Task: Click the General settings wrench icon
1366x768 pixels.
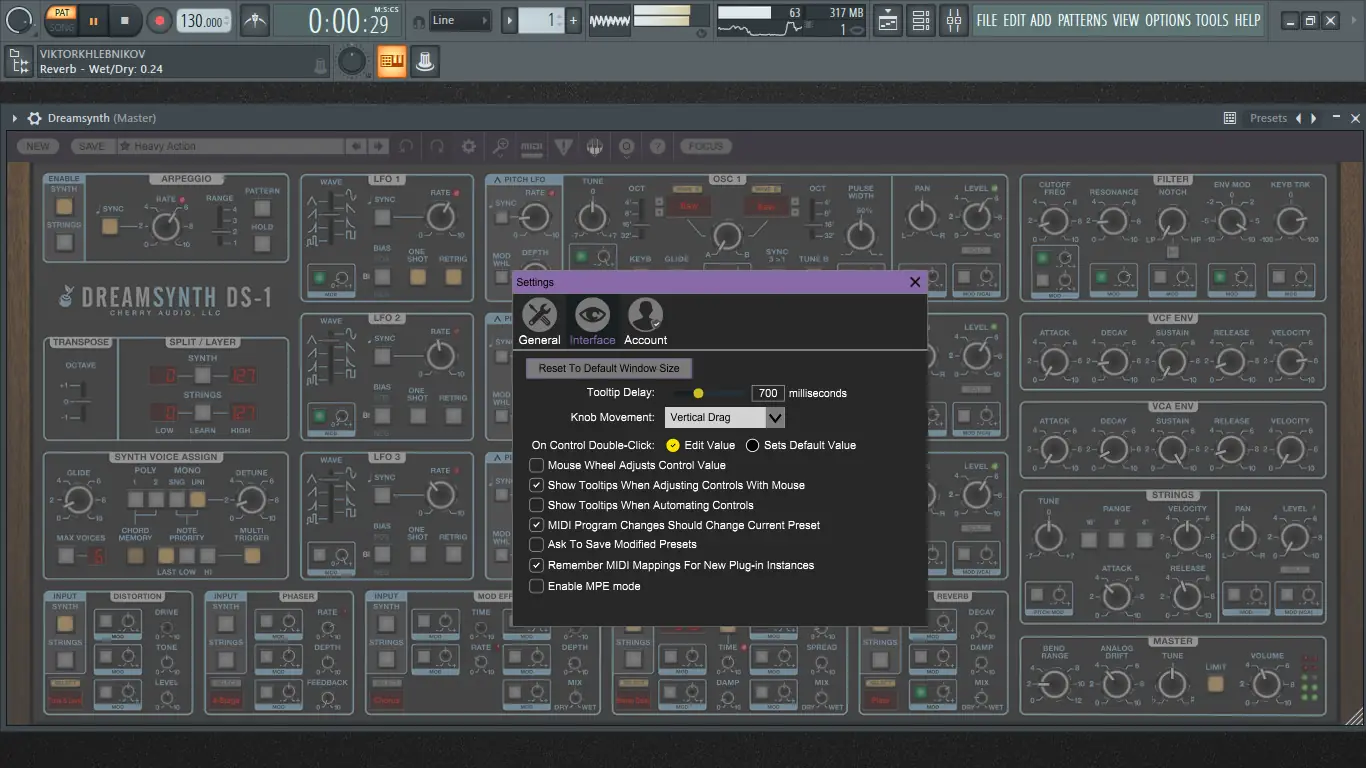Action: pos(539,315)
